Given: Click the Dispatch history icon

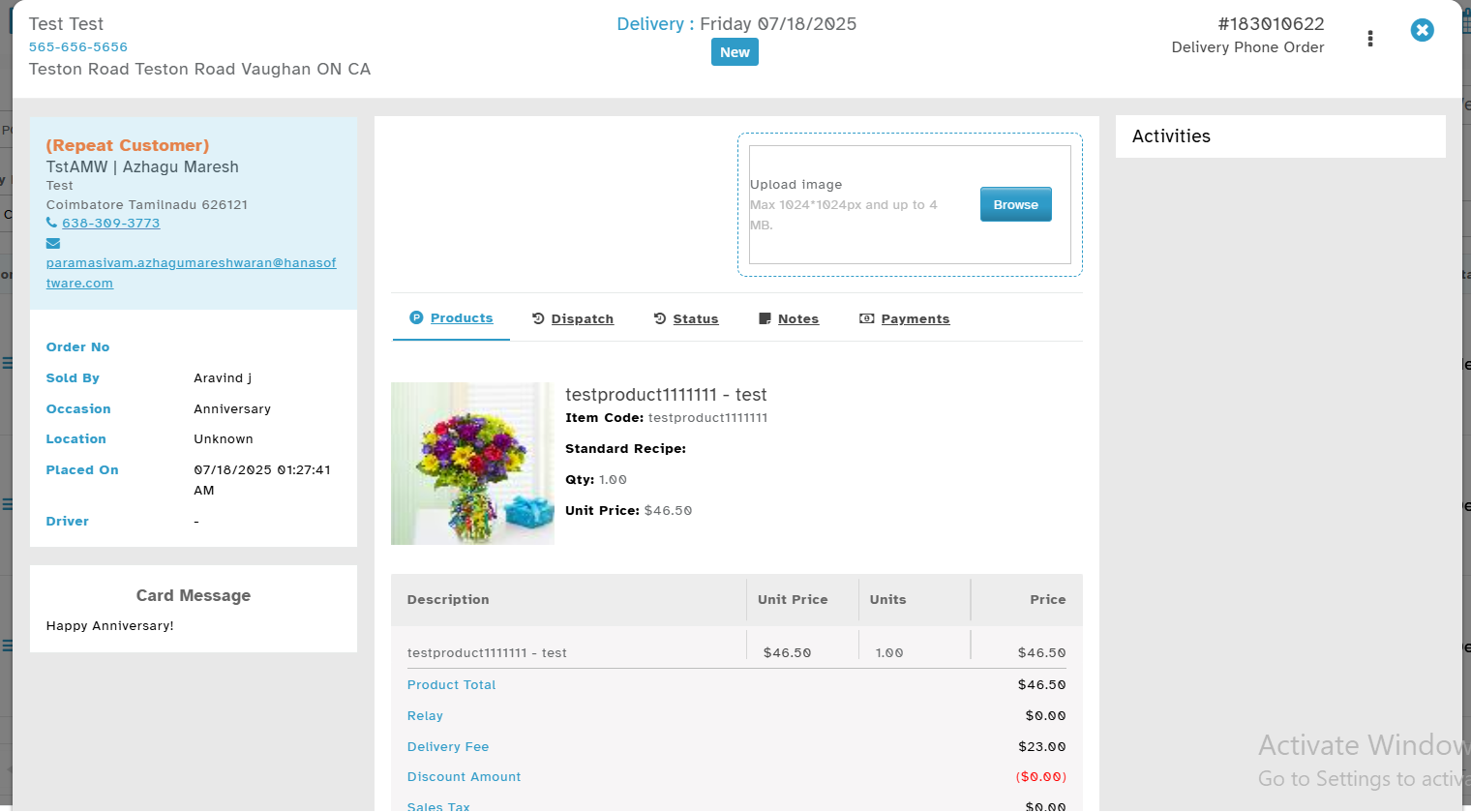Looking at the screenshot, I should point(538,318).
